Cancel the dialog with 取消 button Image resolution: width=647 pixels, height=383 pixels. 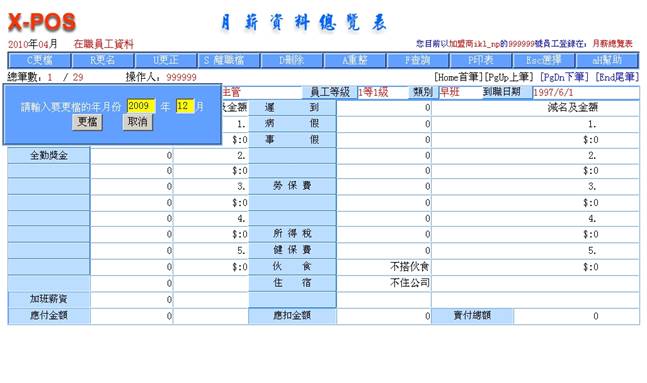(137, 122)
